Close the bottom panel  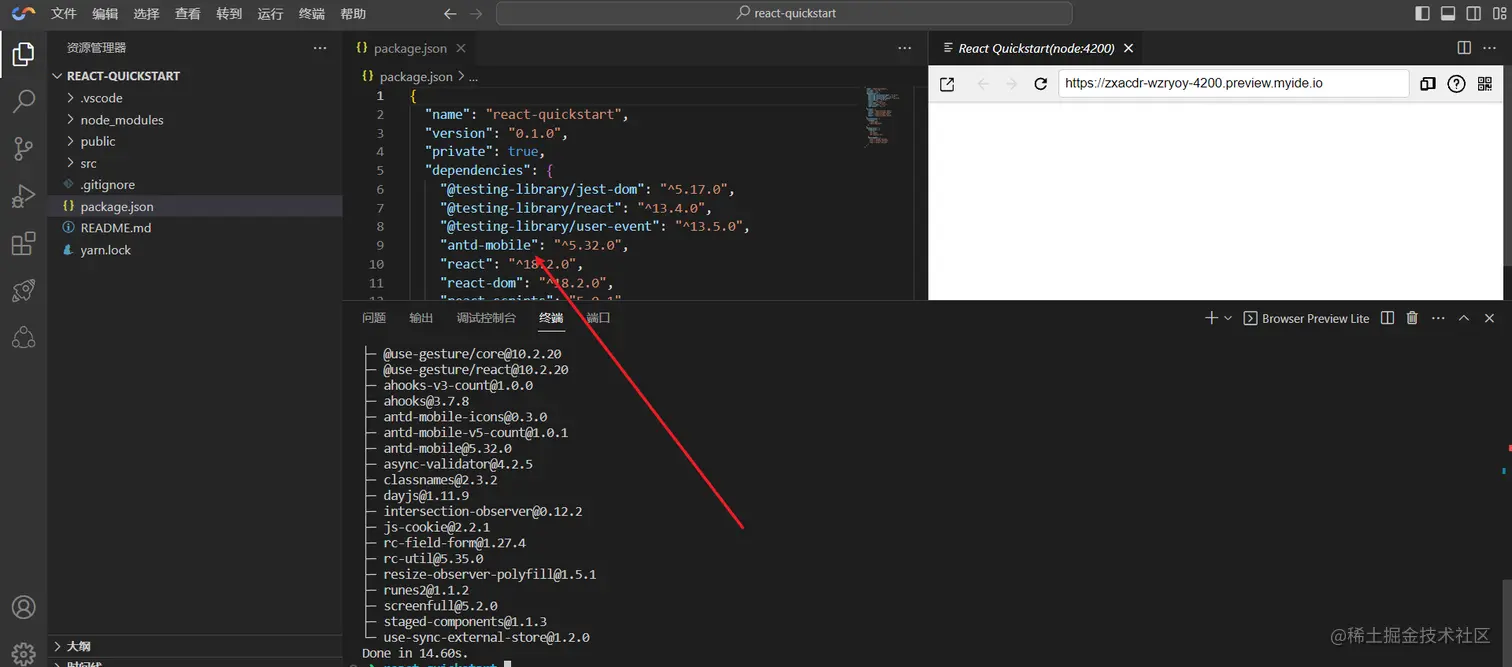[1489, 318]
